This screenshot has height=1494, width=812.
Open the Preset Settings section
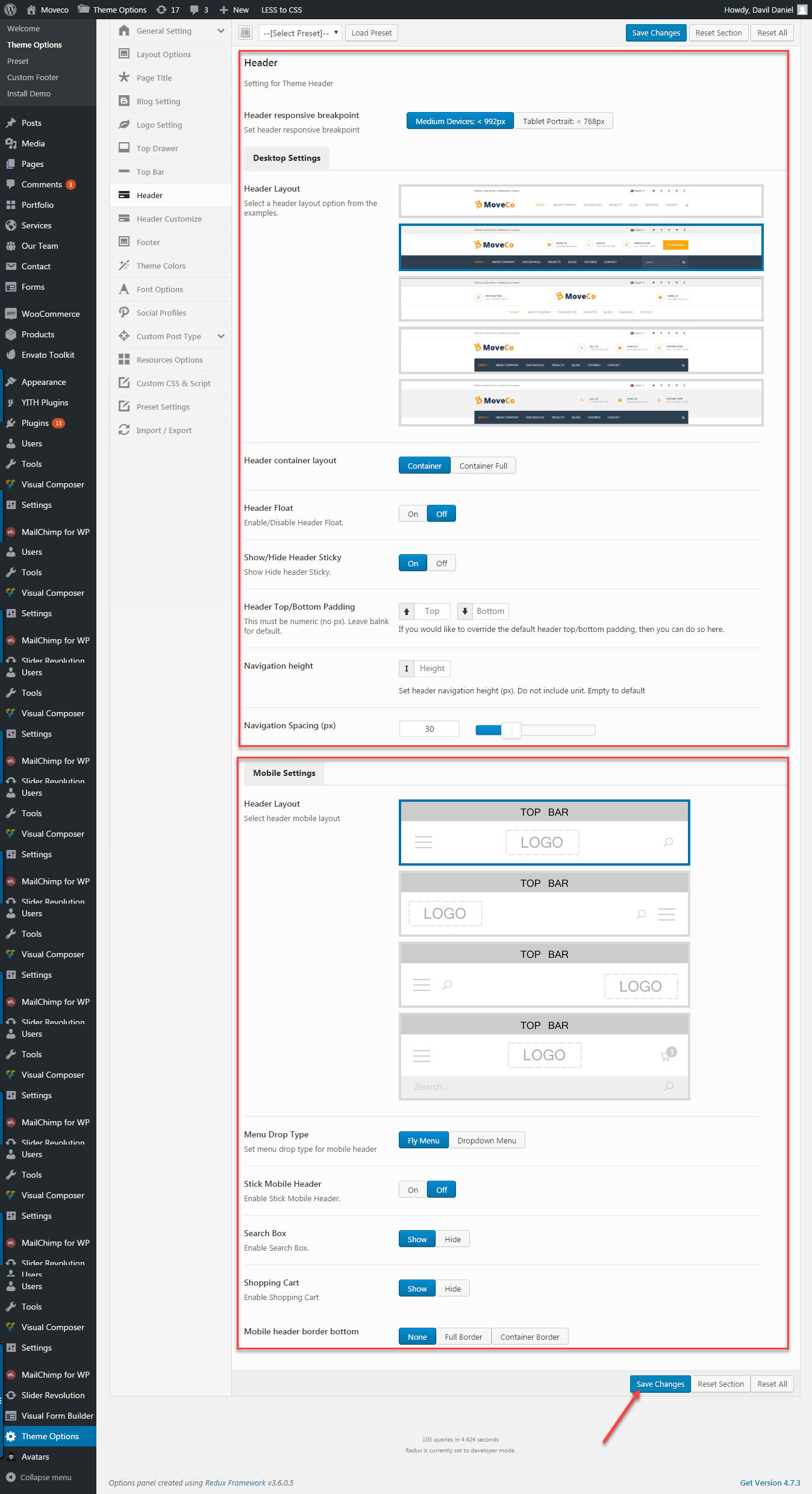[170, 407]
